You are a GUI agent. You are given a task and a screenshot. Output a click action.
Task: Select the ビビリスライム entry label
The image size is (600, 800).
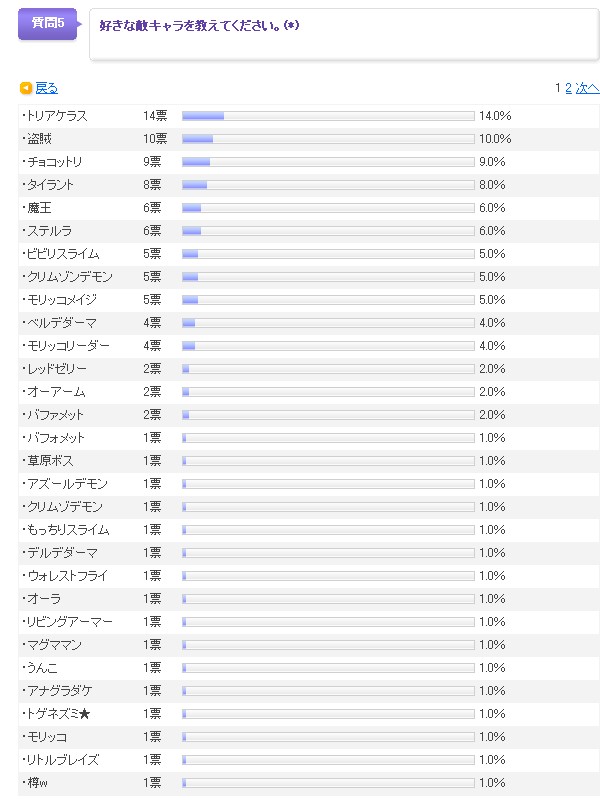click(x=62, y=254)
